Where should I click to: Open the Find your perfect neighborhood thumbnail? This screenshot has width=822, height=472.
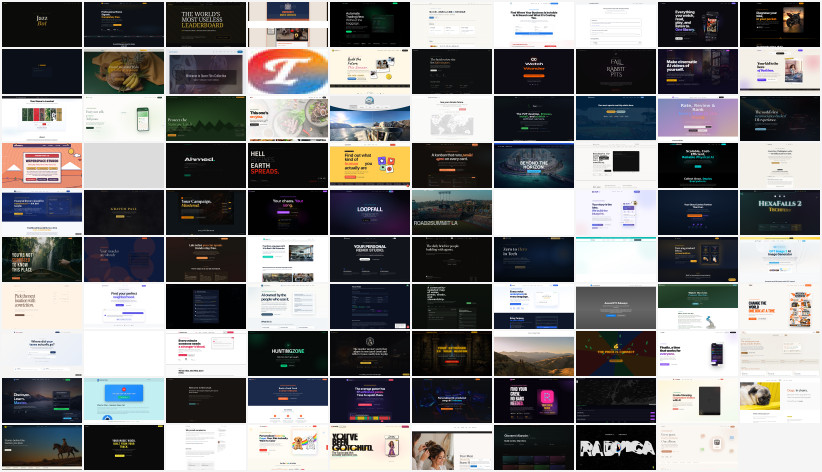click(x=124, y=307)
